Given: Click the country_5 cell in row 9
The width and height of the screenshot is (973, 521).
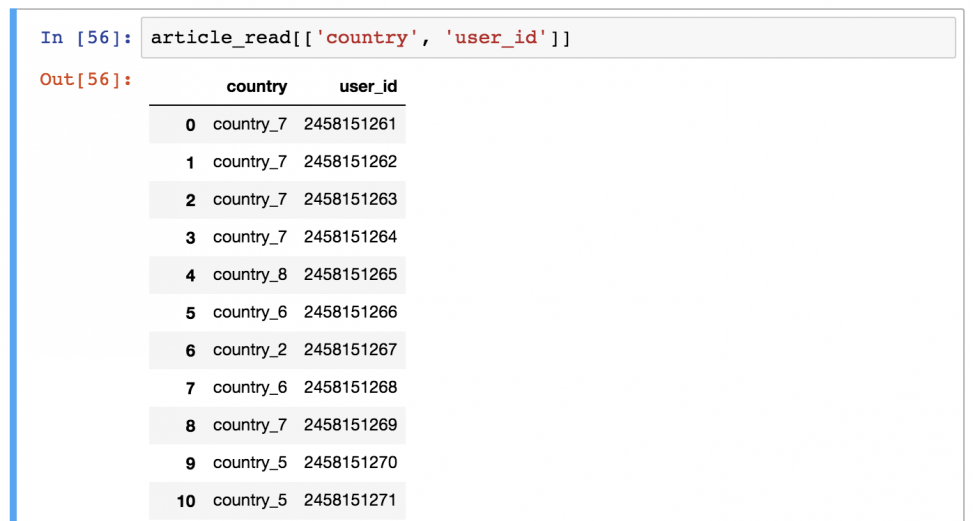Looking at the screenshot, I should pyautogui.click(x=250, y=462).
